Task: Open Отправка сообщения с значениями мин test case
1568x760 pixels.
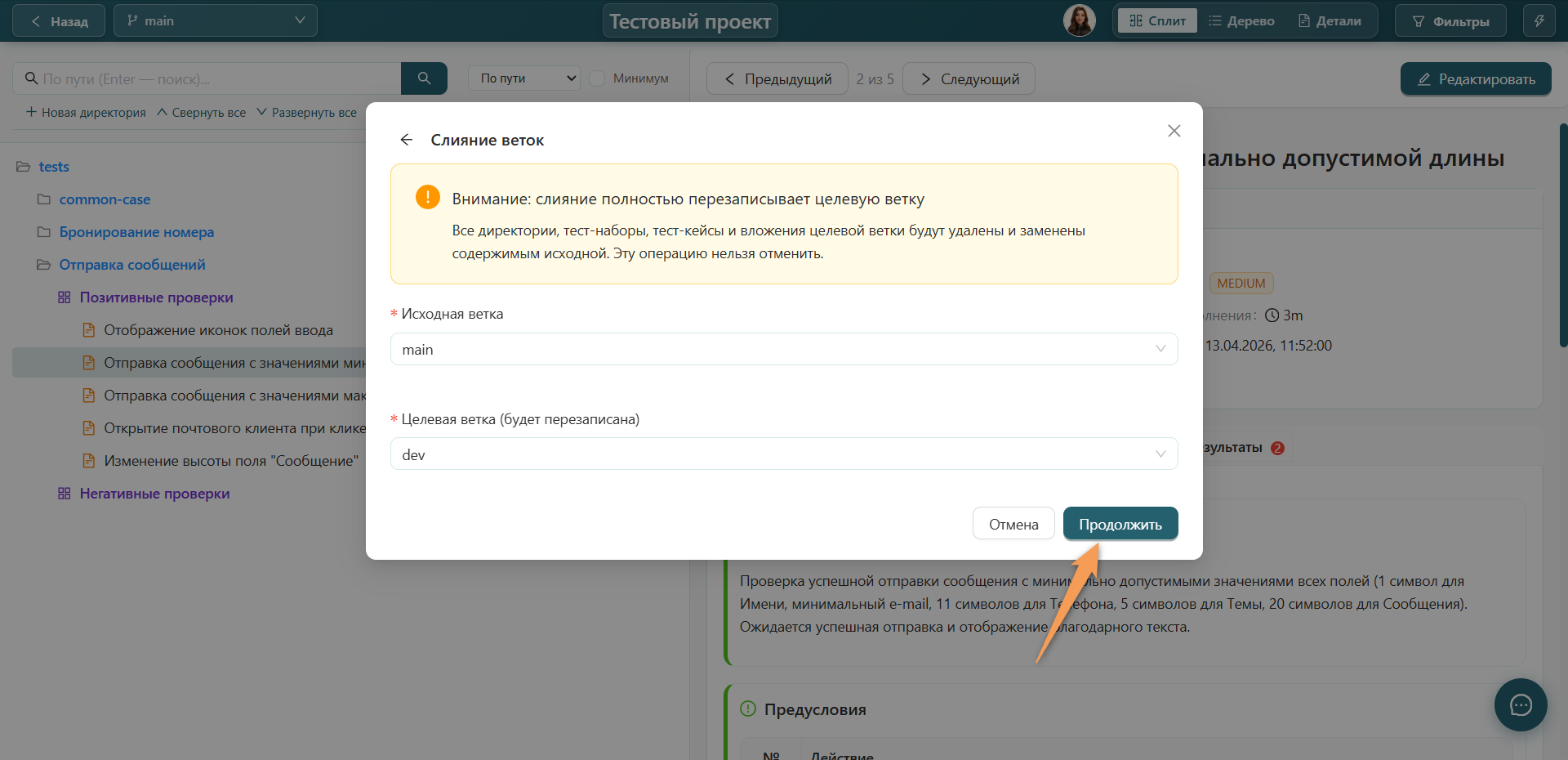Action: (x=234, y=363)
